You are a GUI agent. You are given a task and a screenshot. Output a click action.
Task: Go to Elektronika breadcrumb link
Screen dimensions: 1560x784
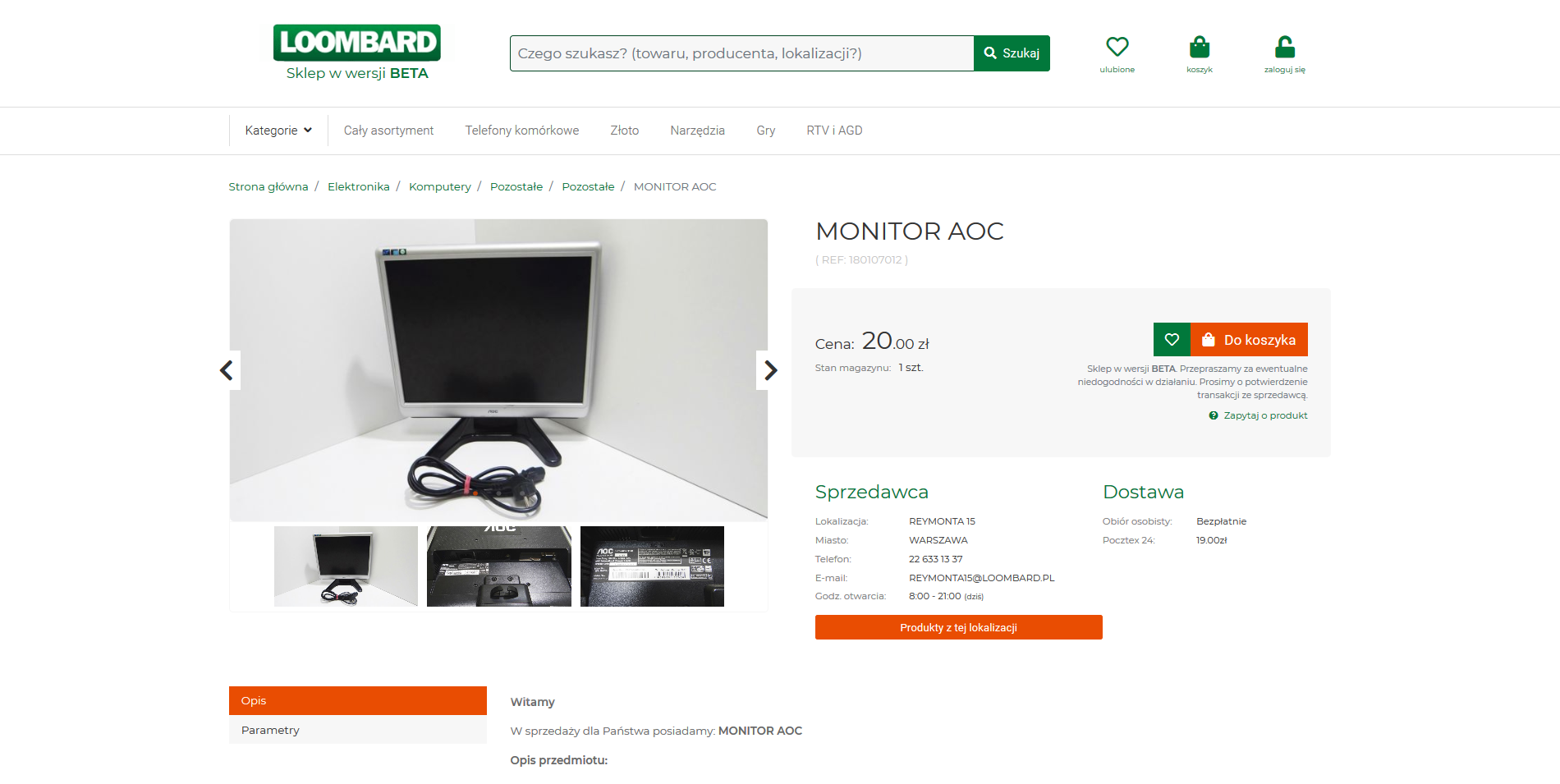[x=359, y=186]
